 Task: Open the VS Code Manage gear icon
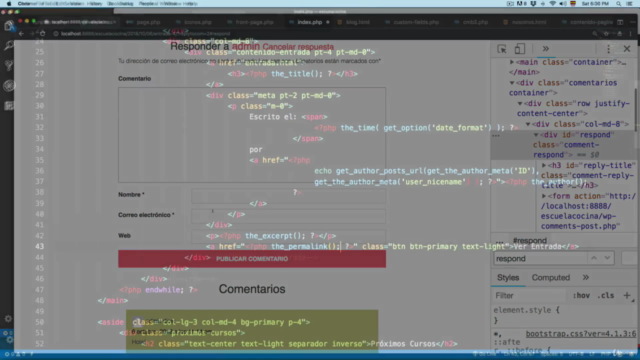8,318
